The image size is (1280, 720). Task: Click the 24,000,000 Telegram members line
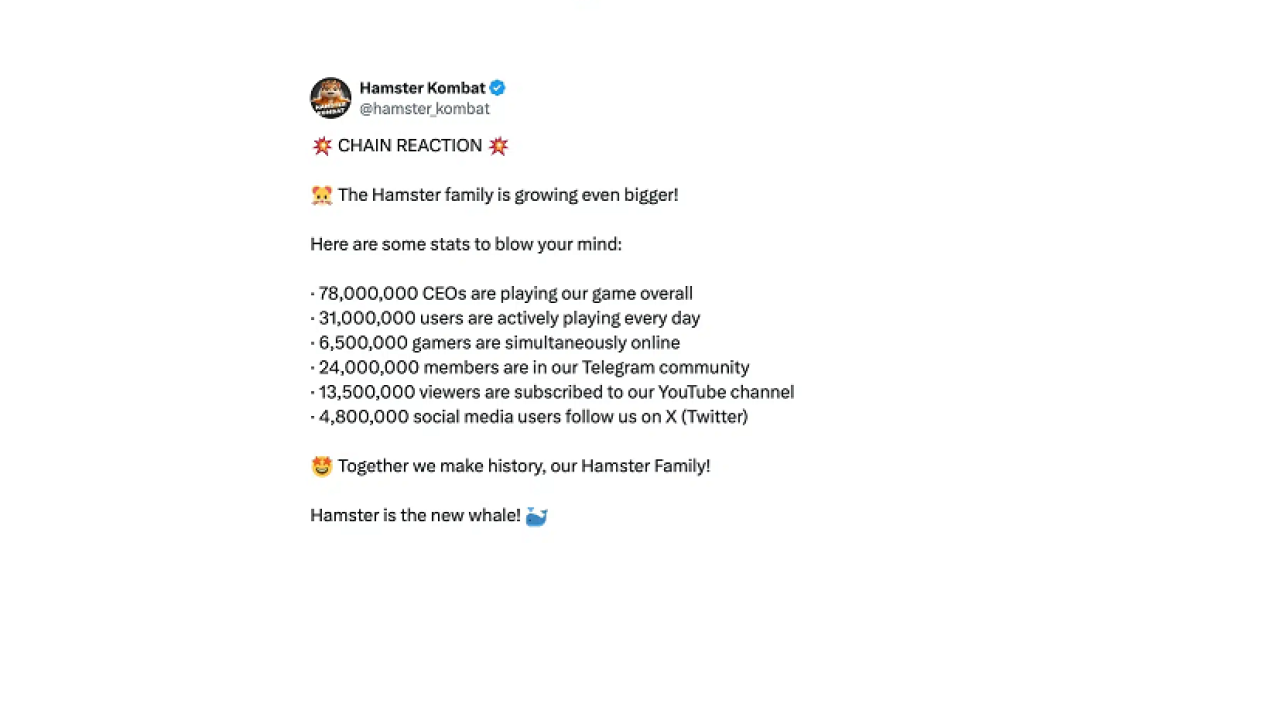point(530,368)
